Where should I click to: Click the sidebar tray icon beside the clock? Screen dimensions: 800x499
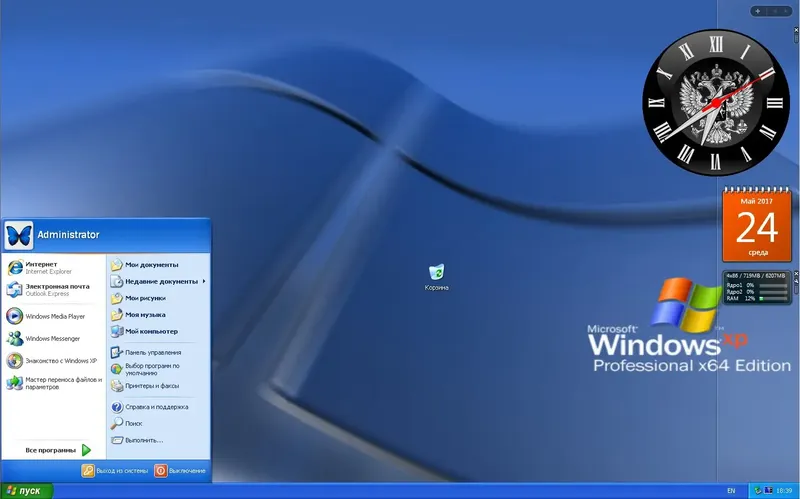[768, 491]
